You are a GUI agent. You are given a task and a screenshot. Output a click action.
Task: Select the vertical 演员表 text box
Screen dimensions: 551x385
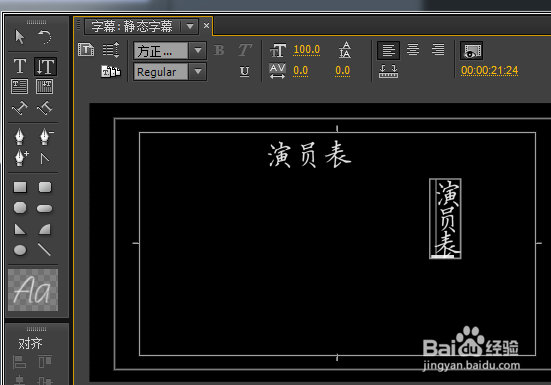coord(445,218)
